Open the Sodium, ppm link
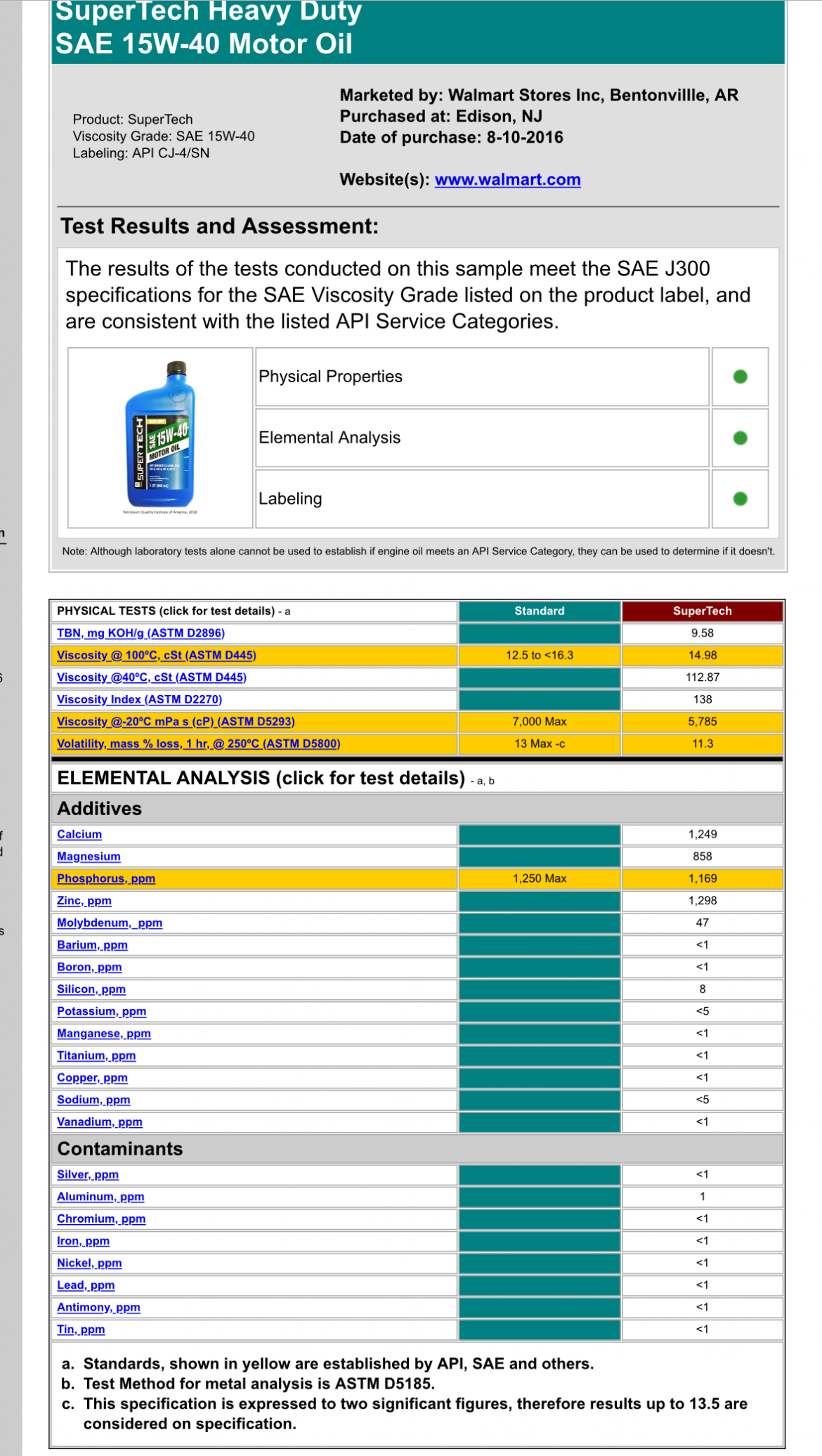This screenshot has height=1456, width=822. point(93,1100)
